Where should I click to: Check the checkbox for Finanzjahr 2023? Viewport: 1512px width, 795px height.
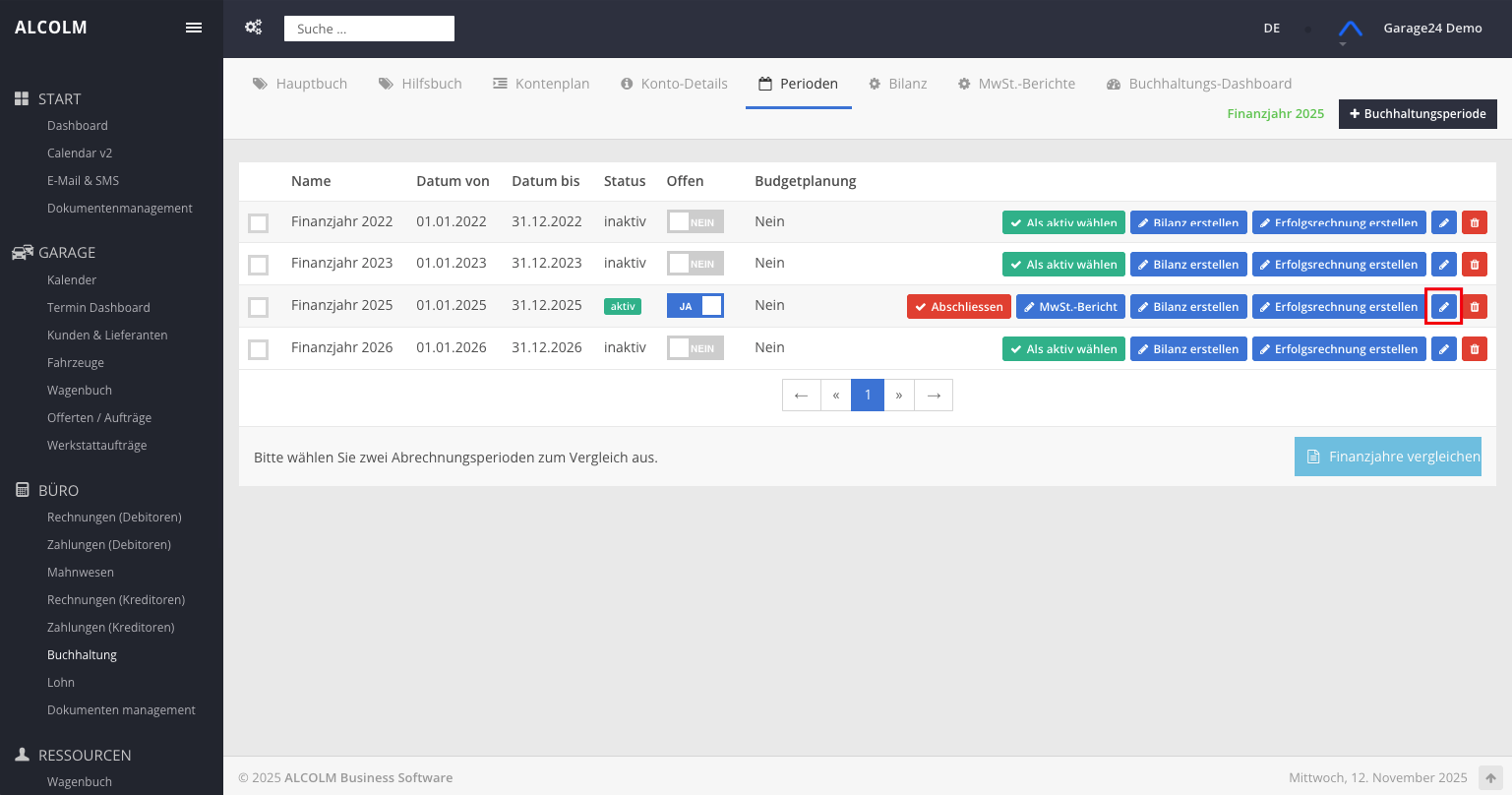(259, 265)
